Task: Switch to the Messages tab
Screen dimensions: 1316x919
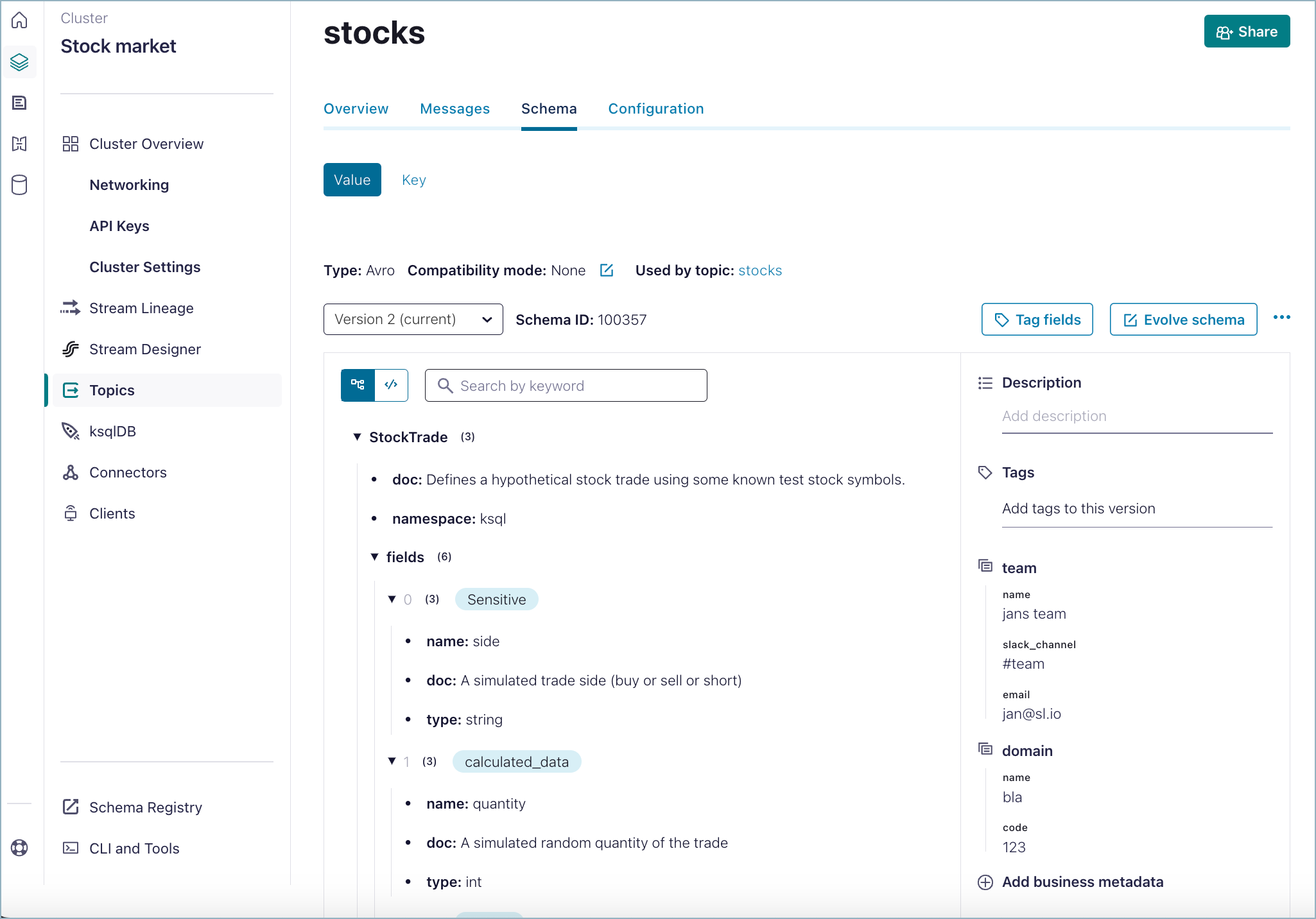Action: pos(455,108)
